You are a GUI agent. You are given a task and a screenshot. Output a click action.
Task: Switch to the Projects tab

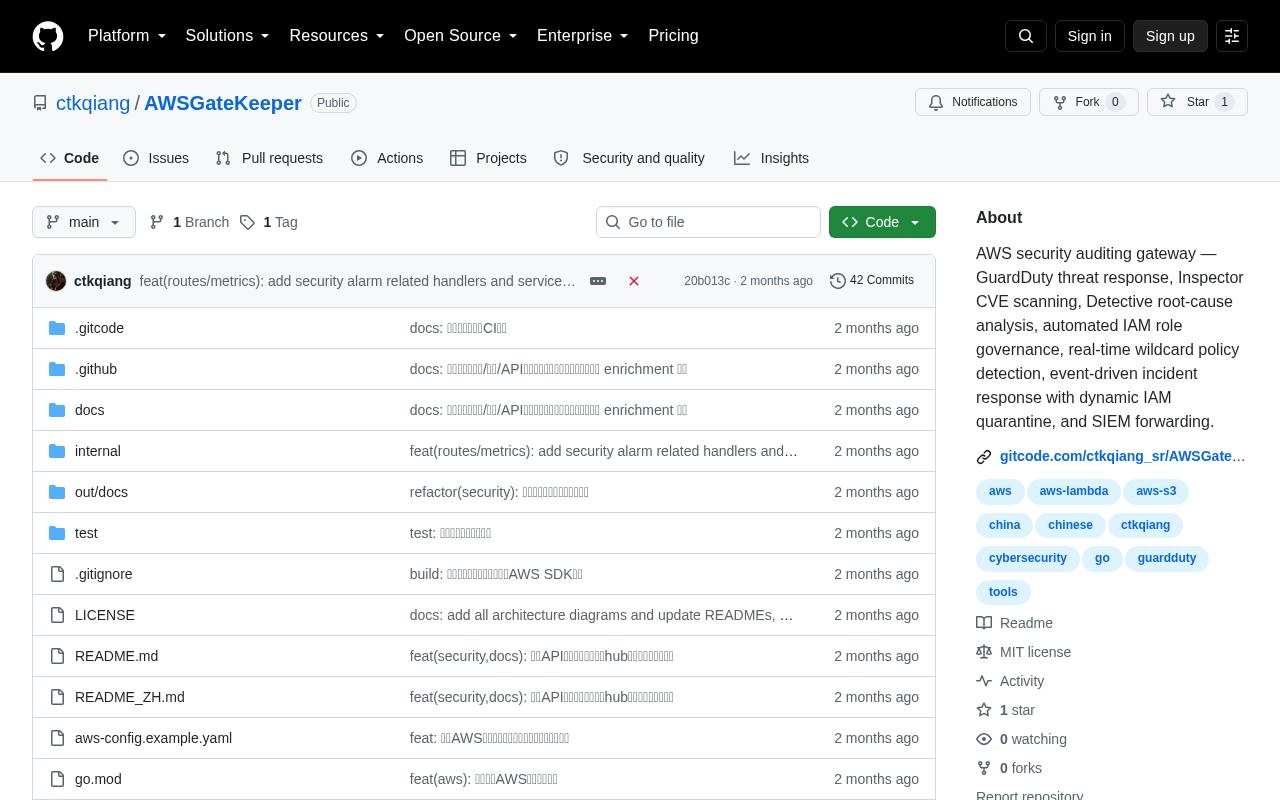pos(488,158)
